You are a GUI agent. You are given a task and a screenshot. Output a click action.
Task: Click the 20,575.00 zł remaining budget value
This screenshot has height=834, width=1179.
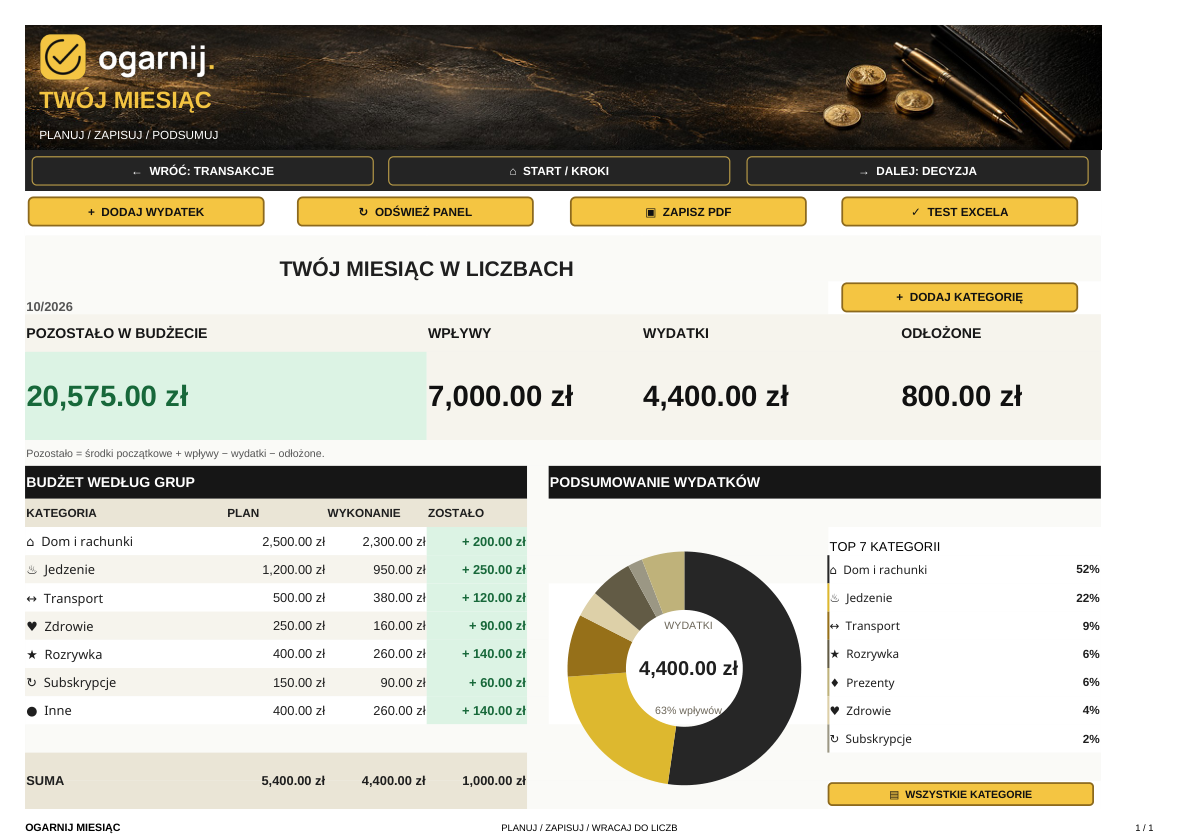(x=108, y=396)
